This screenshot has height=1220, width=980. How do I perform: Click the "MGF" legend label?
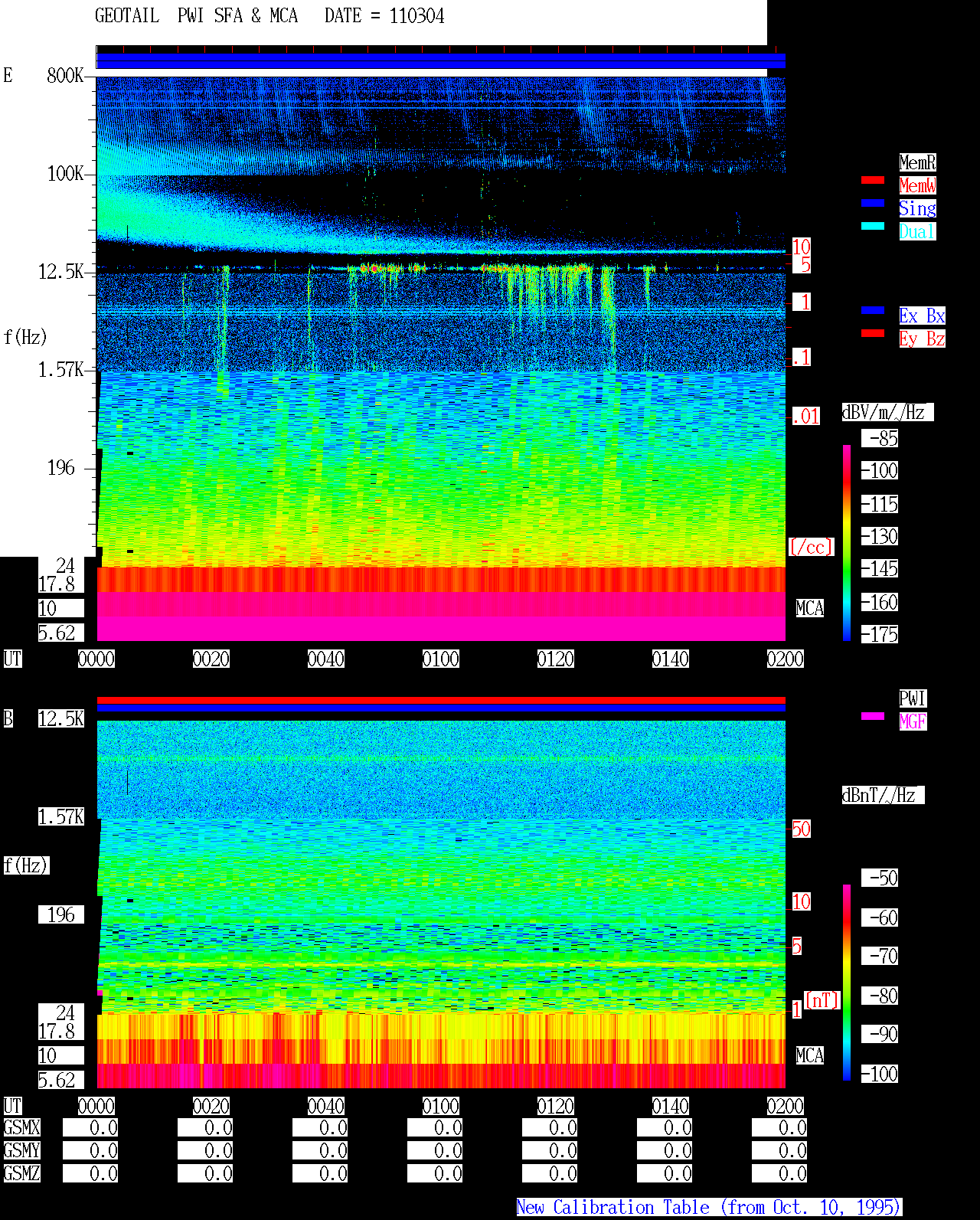(913, 721)
